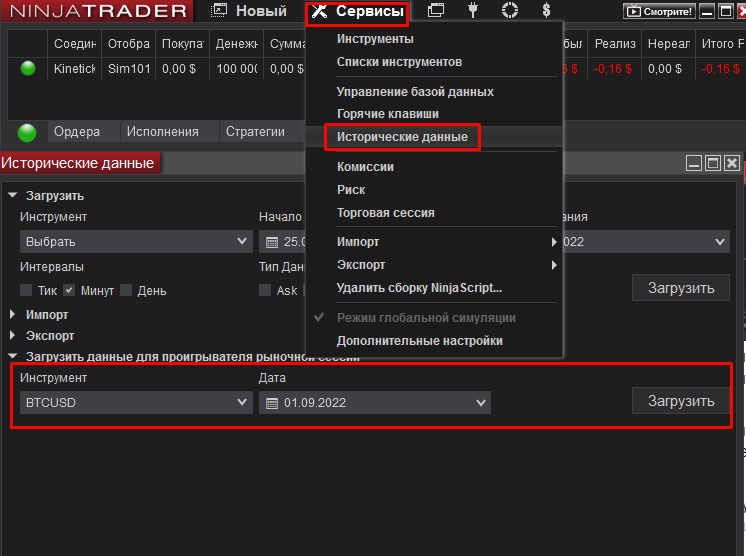Screen dimensions: 746x556
Task: Open the Новый menu
Action: [x=249, y=11]
